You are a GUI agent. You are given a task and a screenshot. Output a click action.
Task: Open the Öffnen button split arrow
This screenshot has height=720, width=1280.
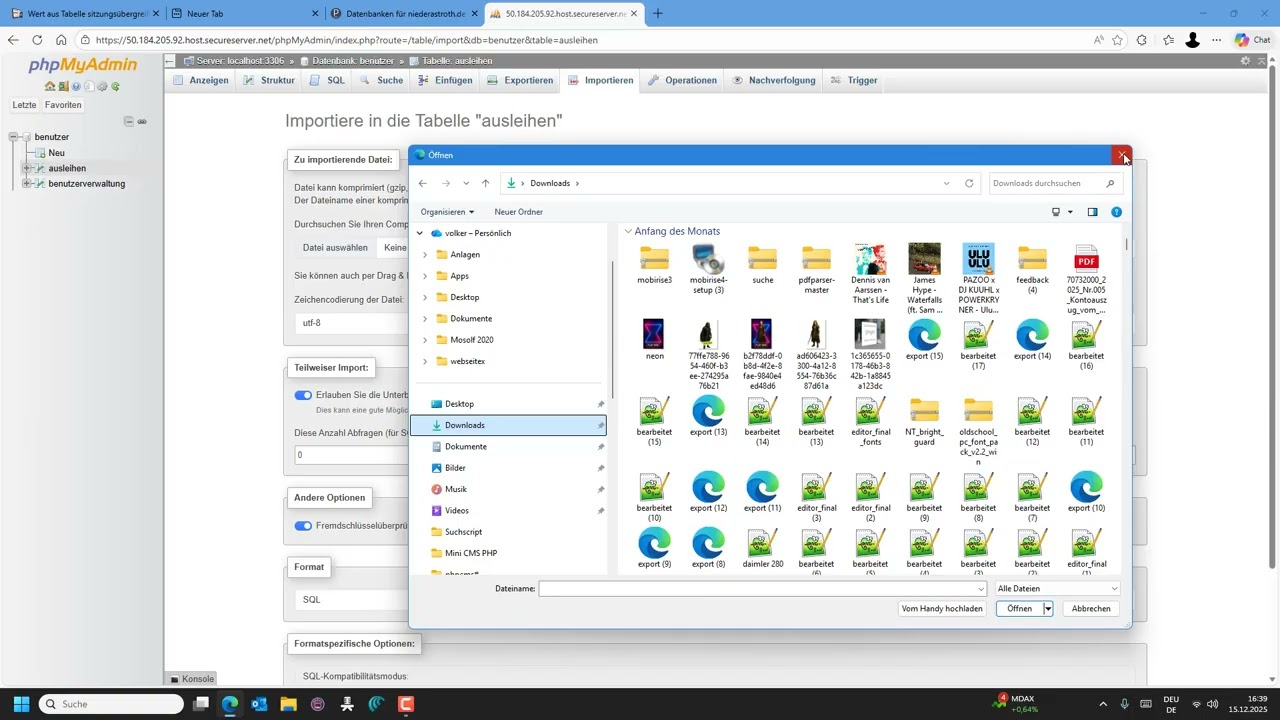tap(1048, 608)
